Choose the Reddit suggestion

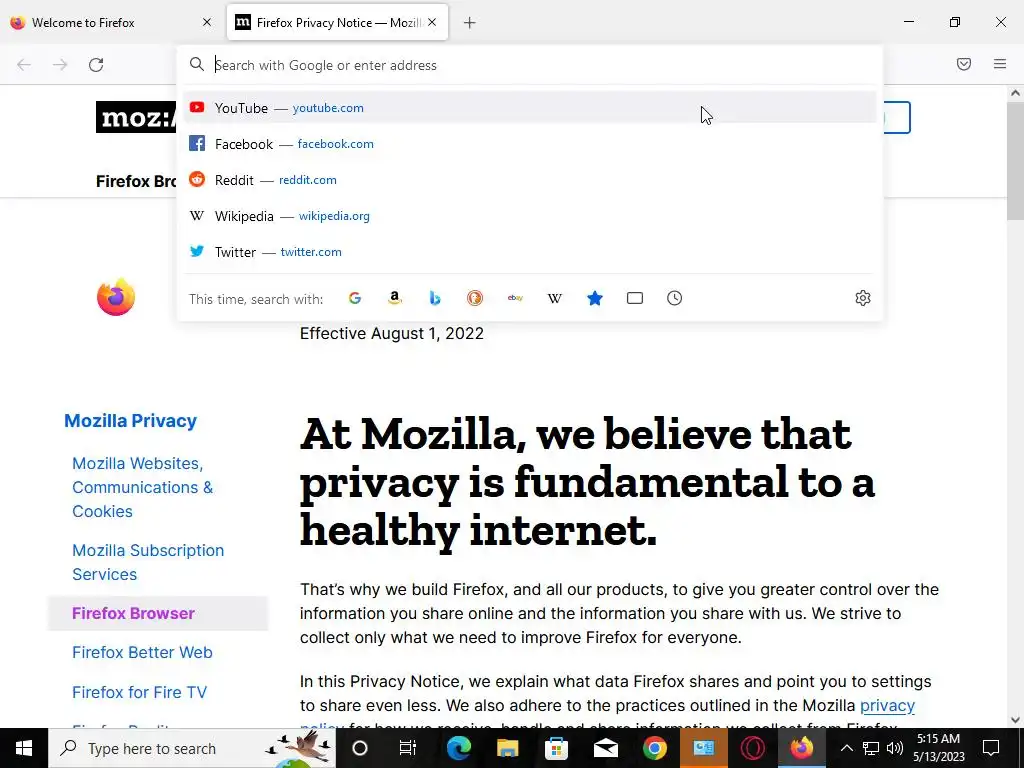[x=529, y=180]
